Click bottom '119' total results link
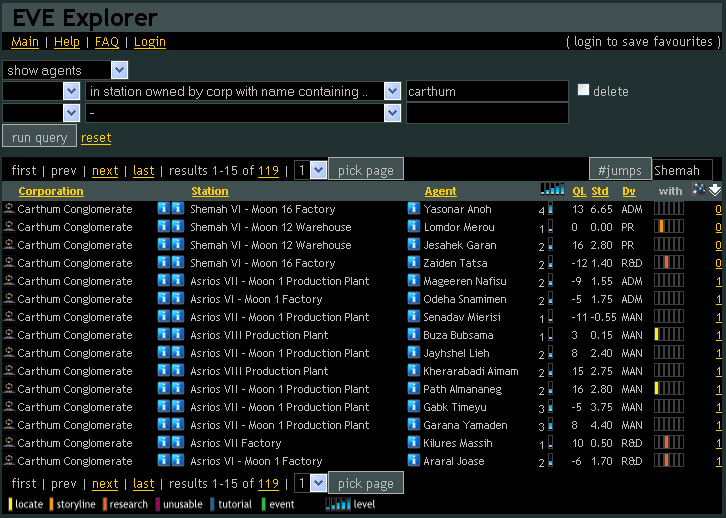The image size is (726, 518). pos(269,484)
